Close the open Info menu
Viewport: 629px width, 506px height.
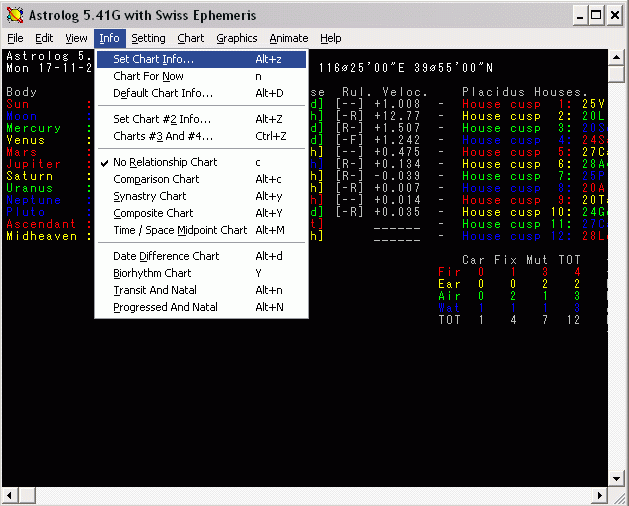pyautogui.click(x=110, y=38)
